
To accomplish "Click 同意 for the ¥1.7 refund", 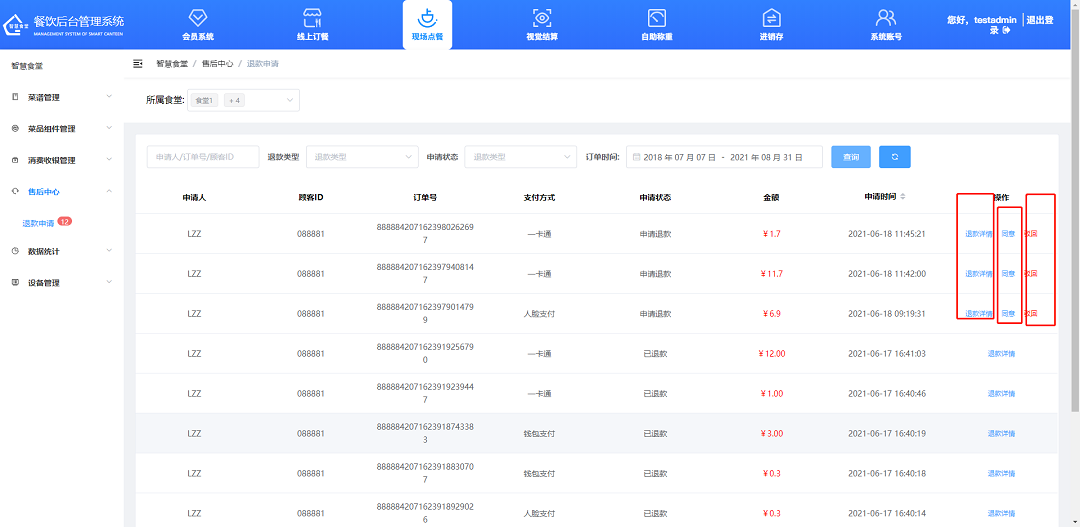I will (x=1008, y=234).
